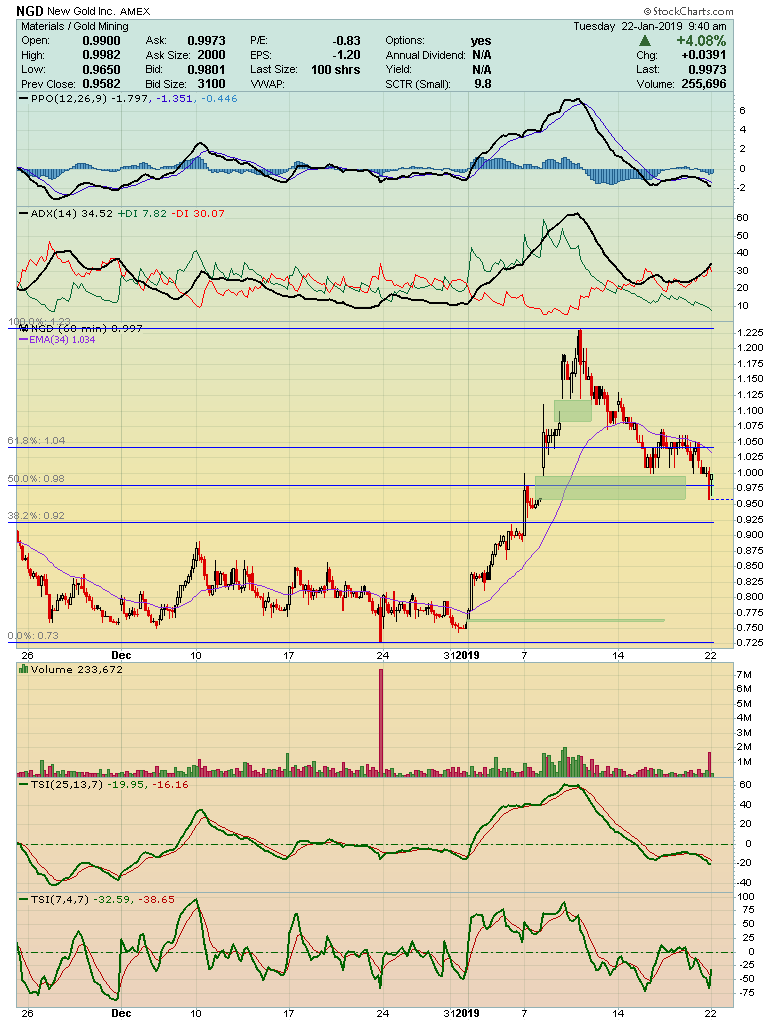Click the NGD (60 min) price legend icon
Image resolution: width=780 pixels, height=1021 pixels.
[x=25, y=329]
